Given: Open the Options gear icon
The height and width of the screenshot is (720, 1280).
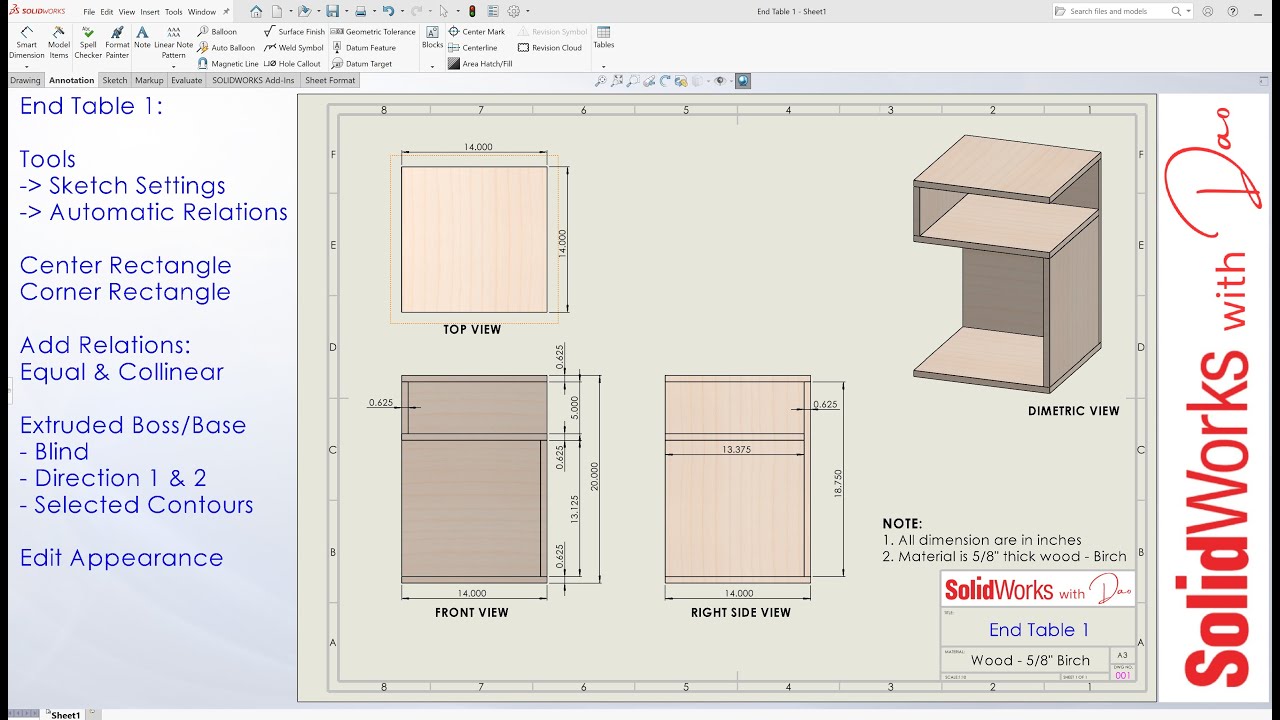Looking at the screenshot, I should pyautogui.click(x=514, y=11).
